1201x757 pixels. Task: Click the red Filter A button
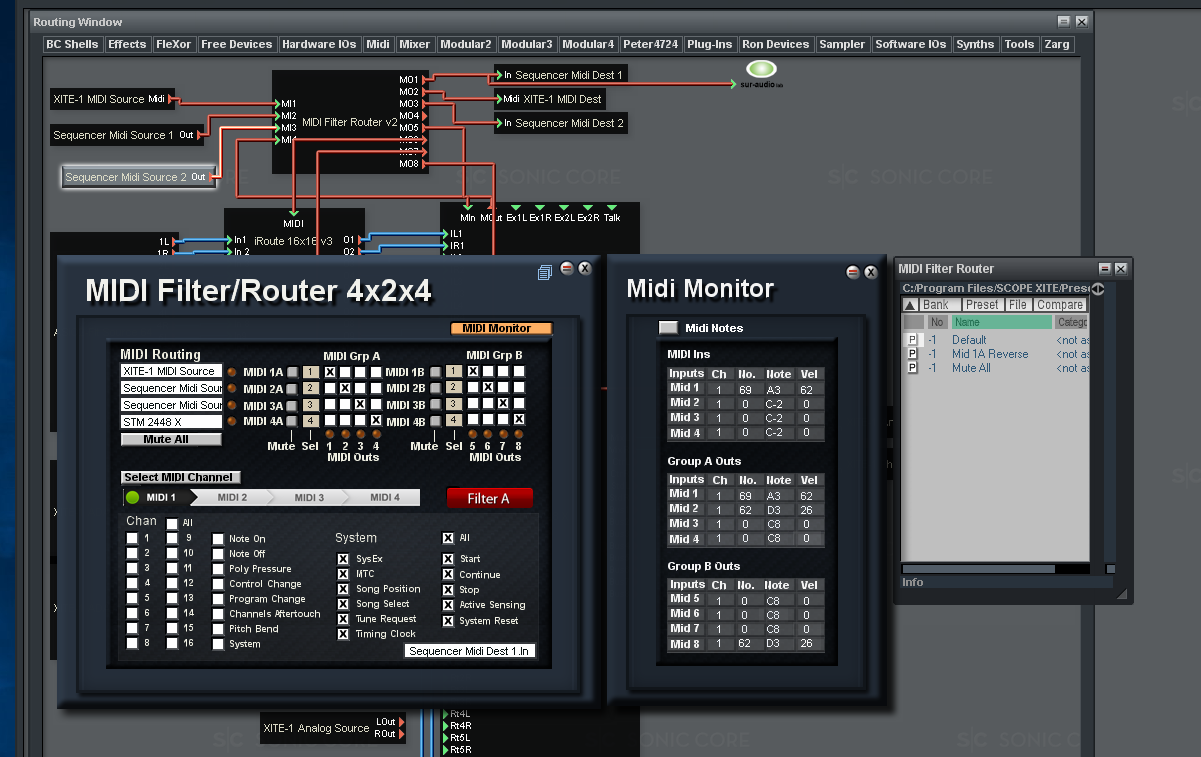489,497
